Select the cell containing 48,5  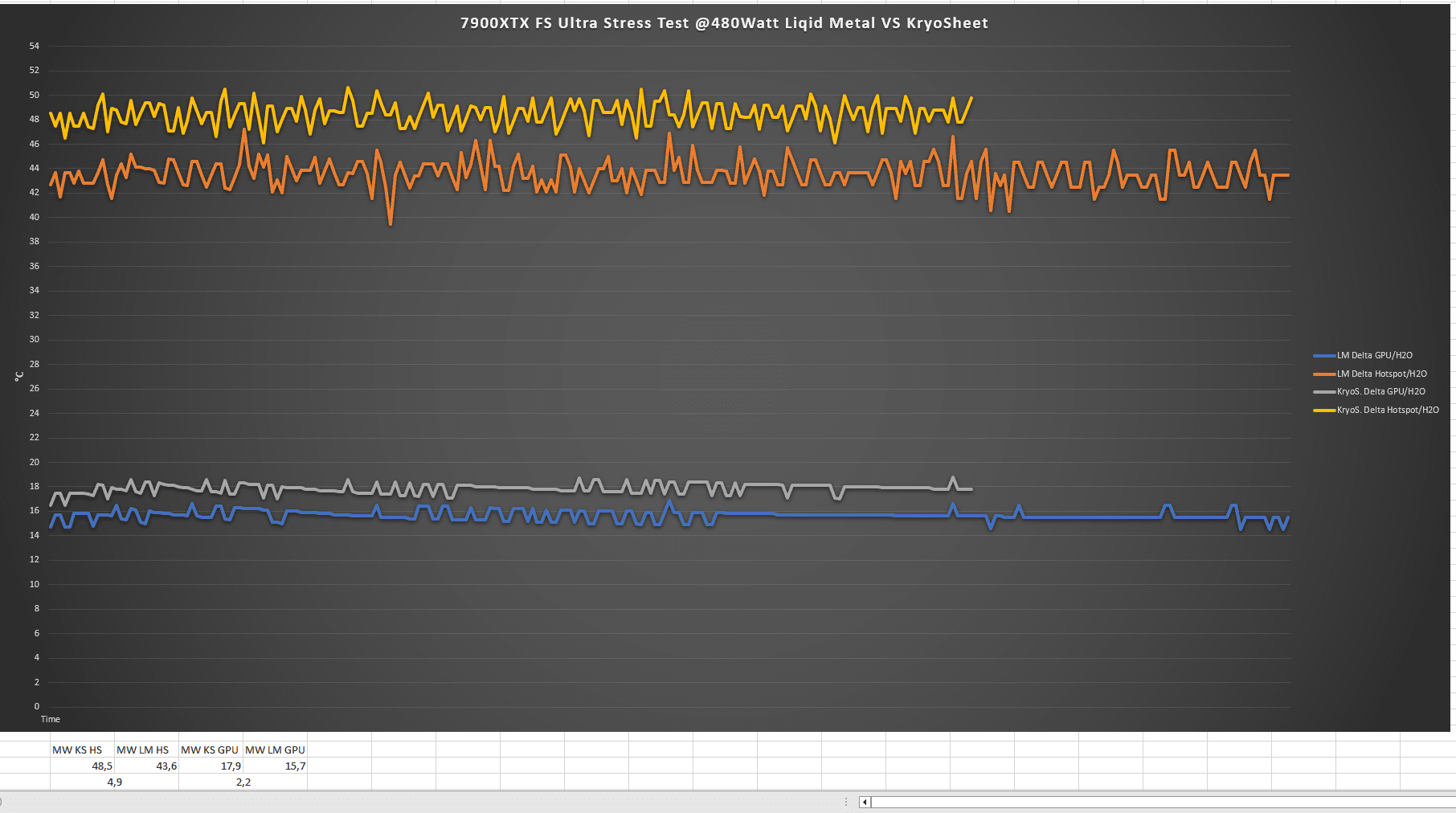click(x=82, y=766)
